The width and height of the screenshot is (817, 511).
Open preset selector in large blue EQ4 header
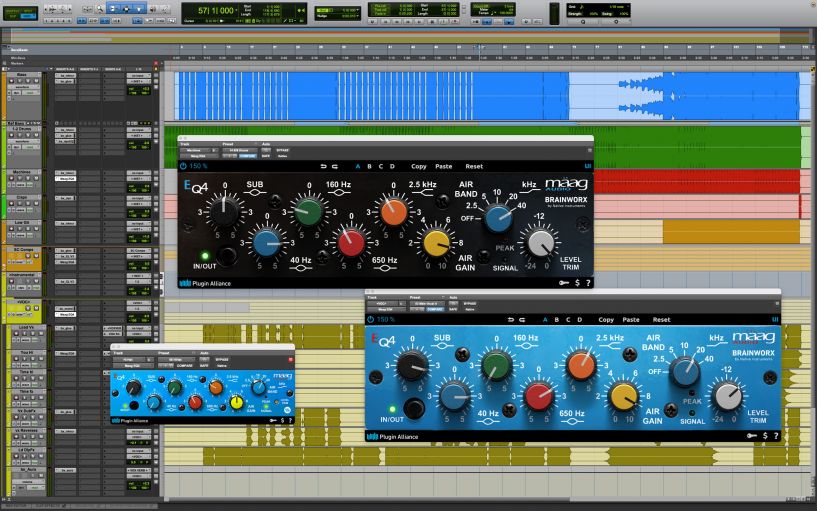(427, 304)
